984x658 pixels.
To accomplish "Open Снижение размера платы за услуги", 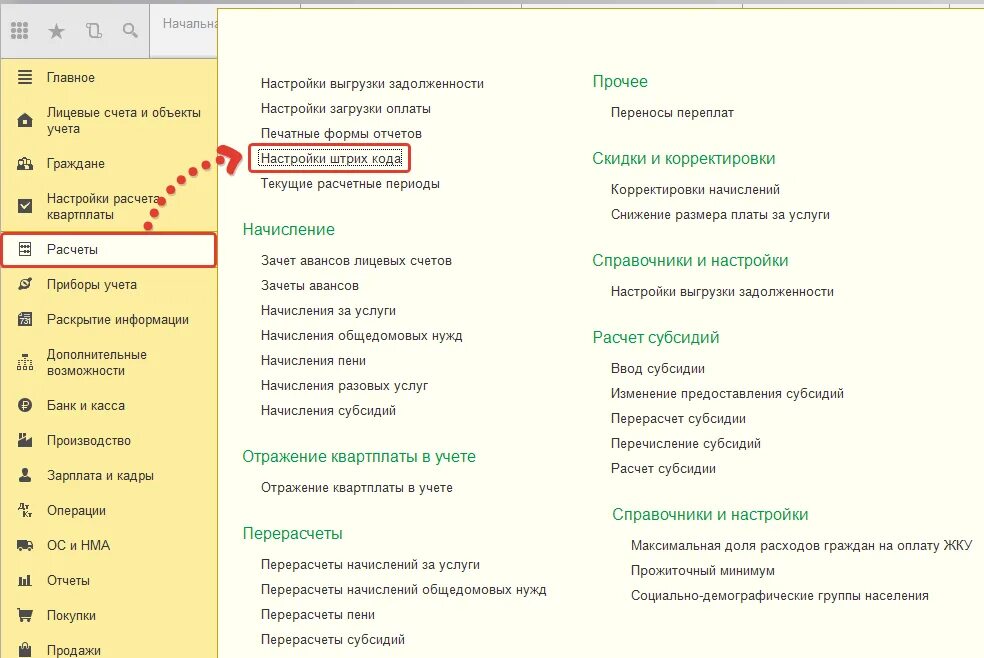I will [x=720, y=215].
